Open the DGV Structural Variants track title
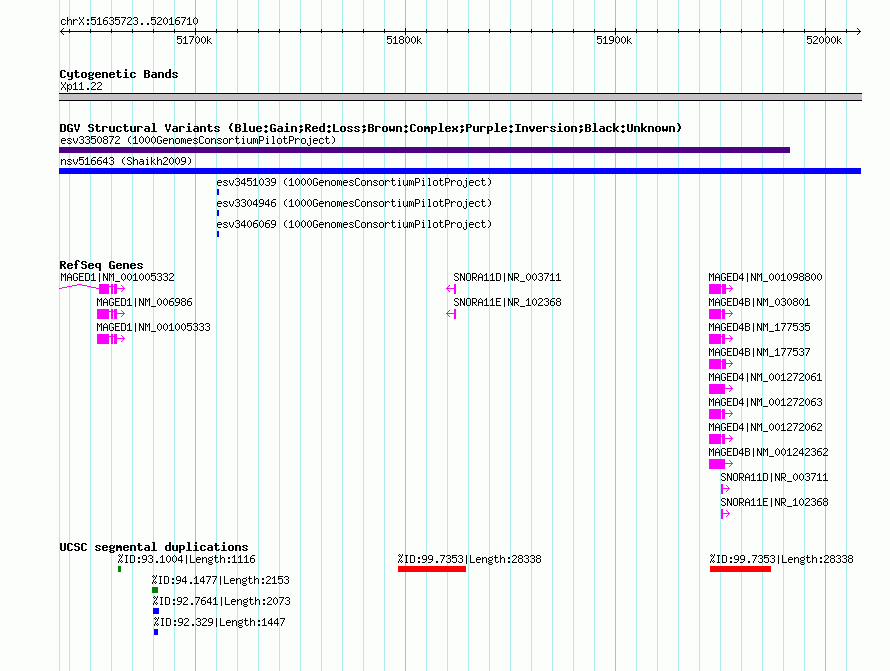This screenshot has height=671, width=890. click(371, 128)
